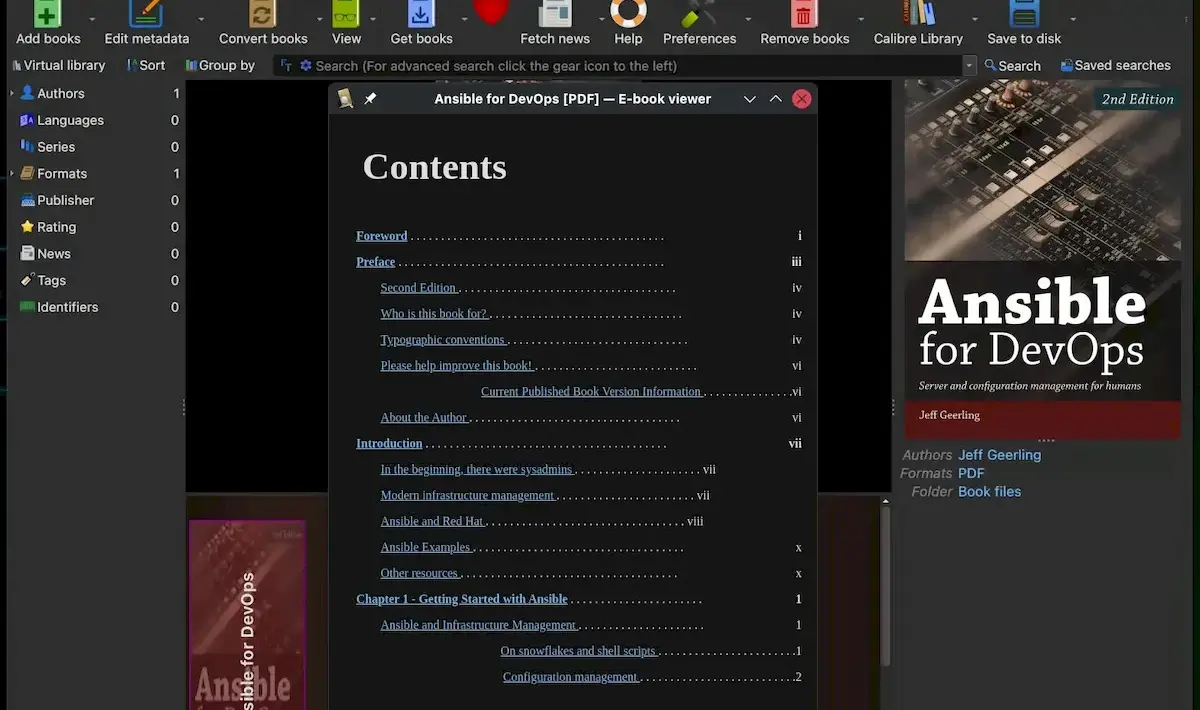This screenshot has height=710, width=1200.
Task: Click the Add books toolbar icon
Action: [47, 13]
